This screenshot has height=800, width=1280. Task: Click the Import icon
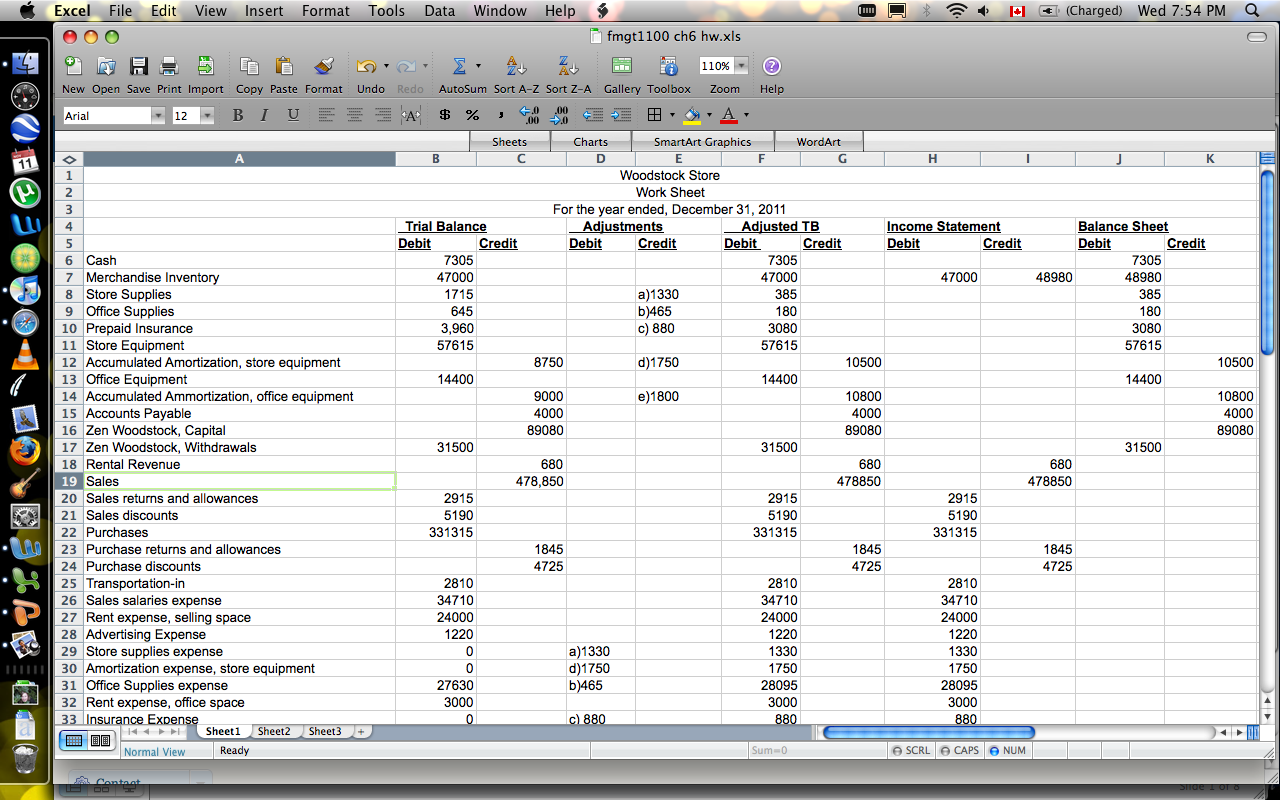tap(205, 67)
